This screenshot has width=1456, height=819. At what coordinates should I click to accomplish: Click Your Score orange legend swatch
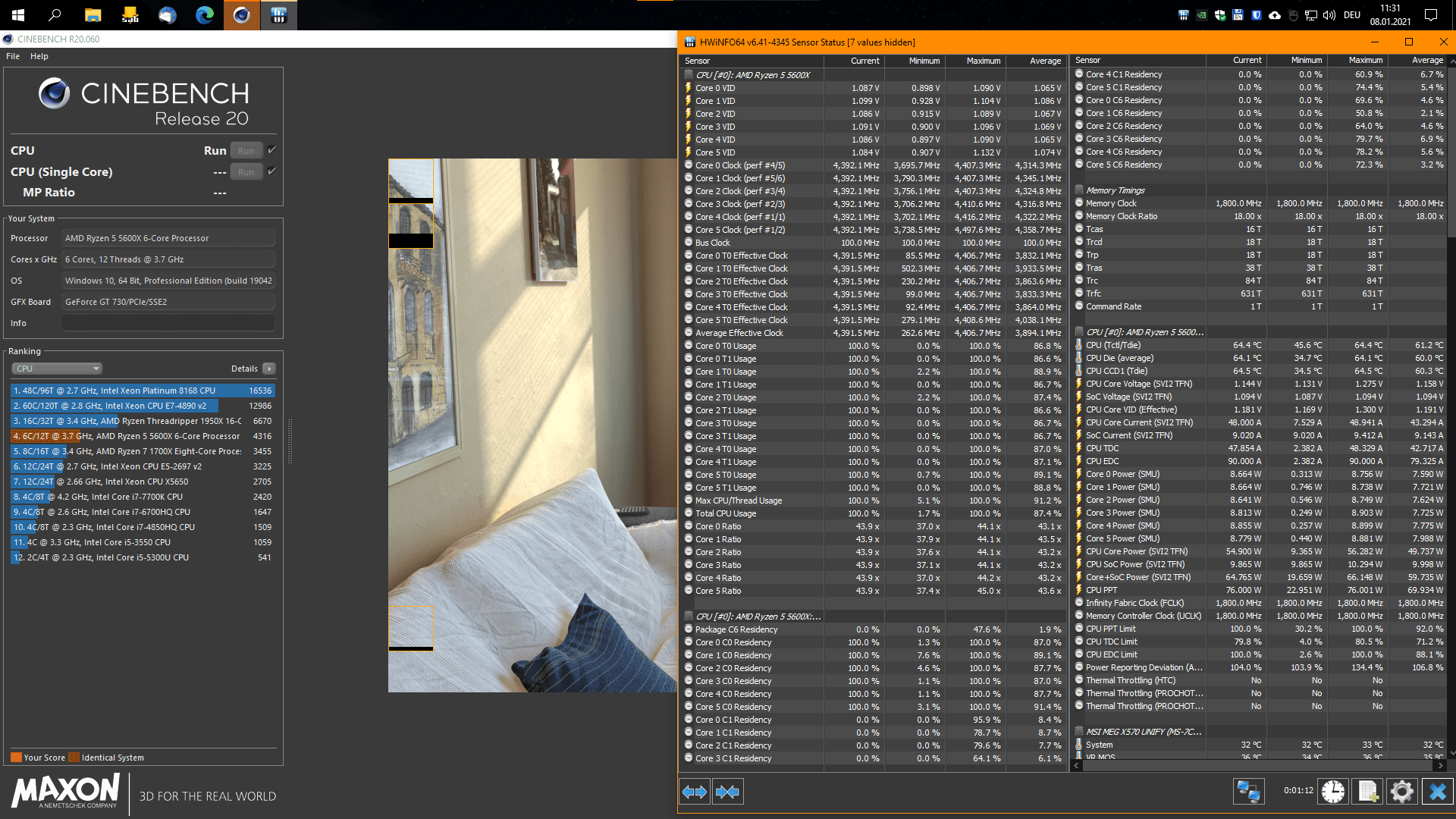tap(16, 758)
